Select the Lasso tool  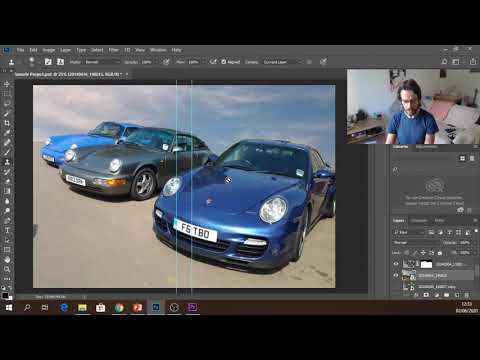(7, 104)
